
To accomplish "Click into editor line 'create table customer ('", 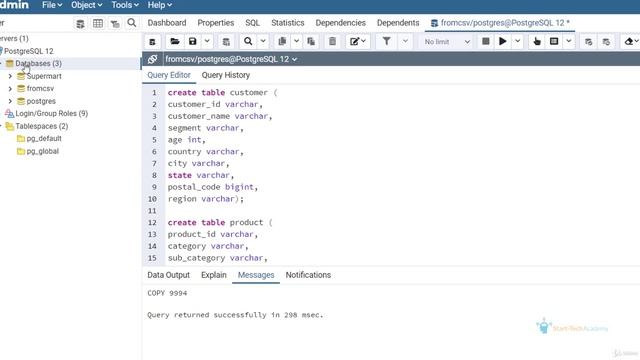I will pyautogui.click(x=222, y=93).
